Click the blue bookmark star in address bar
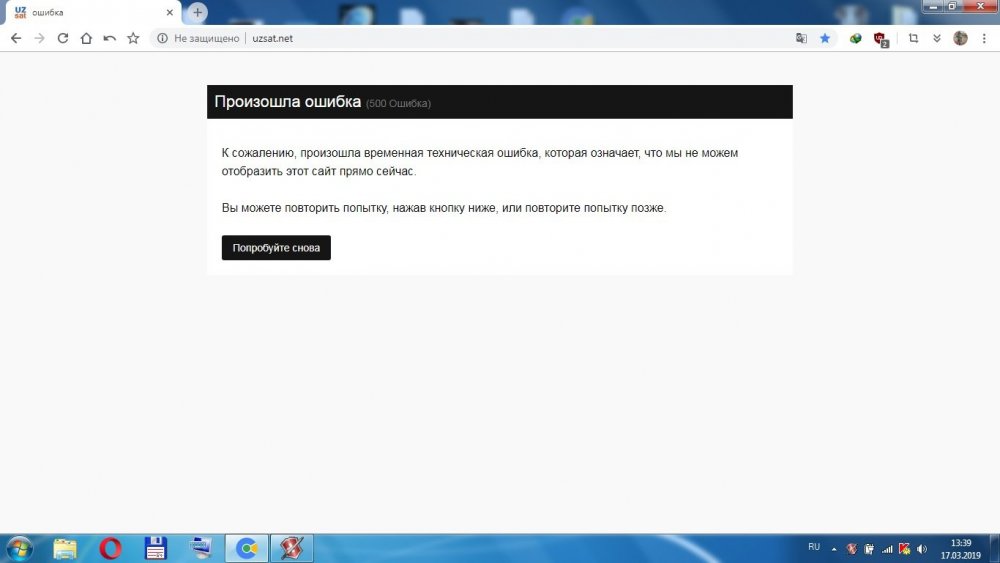 825,38
